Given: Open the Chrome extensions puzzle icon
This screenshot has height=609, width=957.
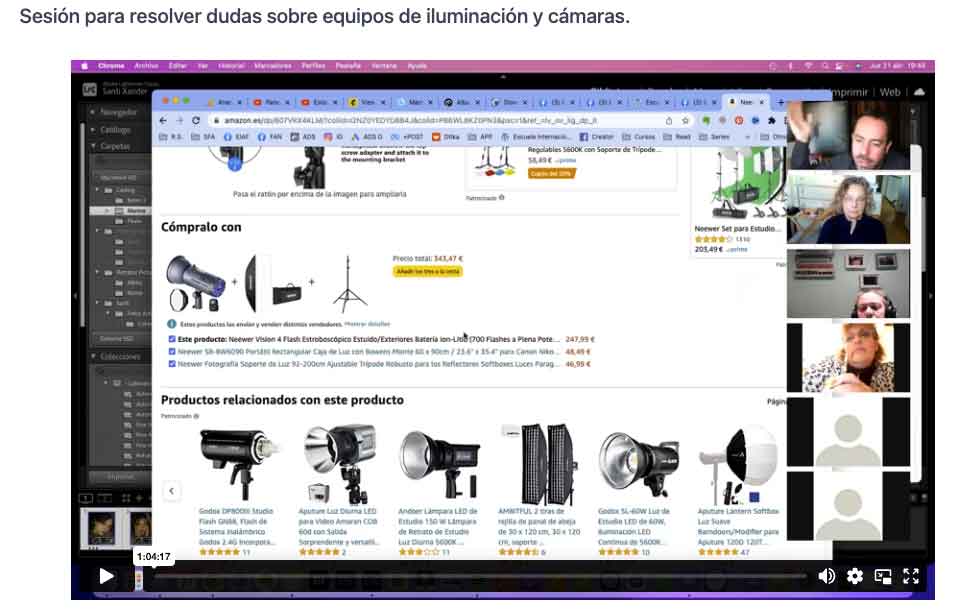Looking at the screenshot, I should tap(771, 120).
